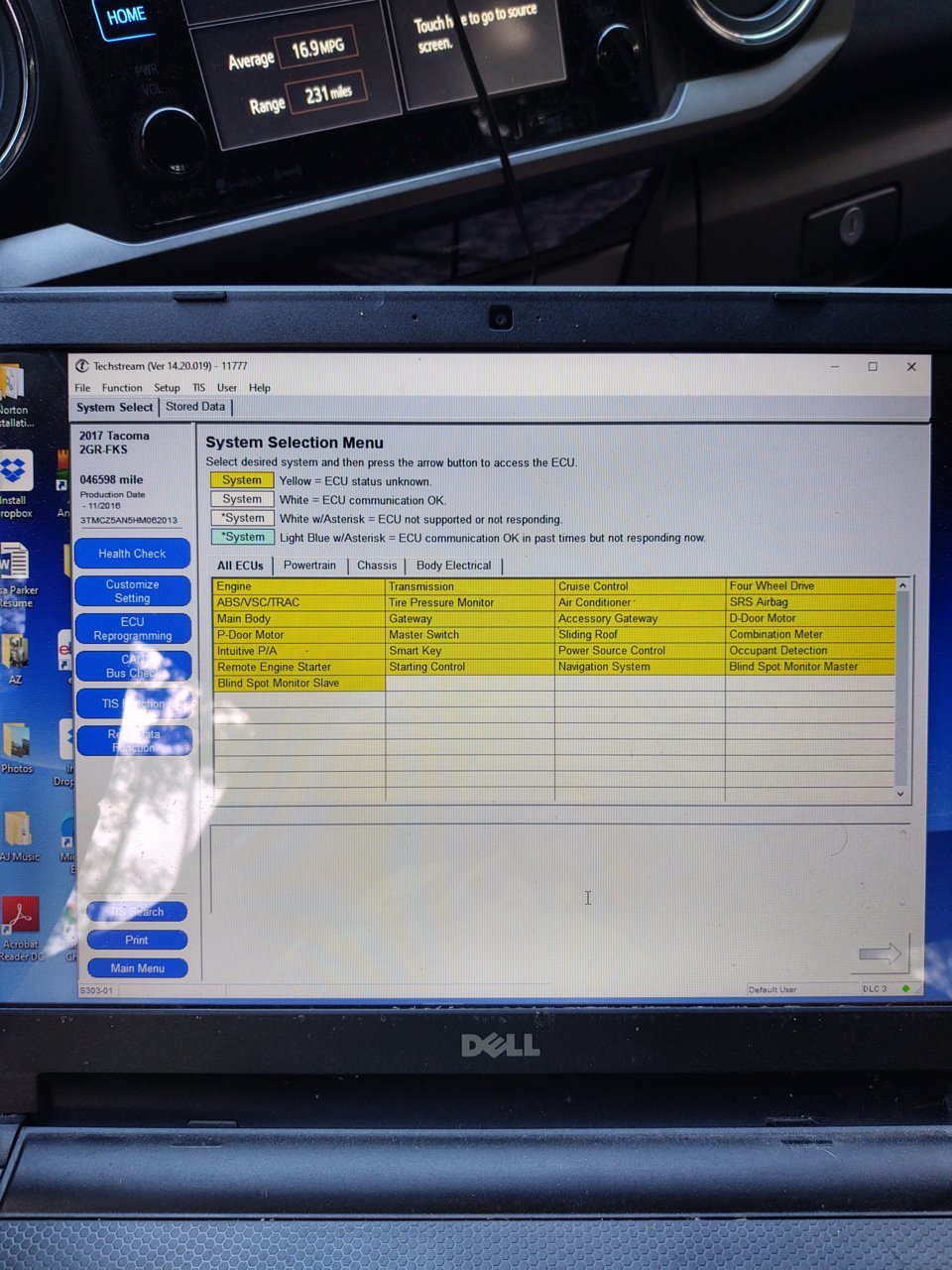Viewport: 952px width, 1270px height.
Task: Click the ECU Reprogramming button
Action: coord(132,629)
